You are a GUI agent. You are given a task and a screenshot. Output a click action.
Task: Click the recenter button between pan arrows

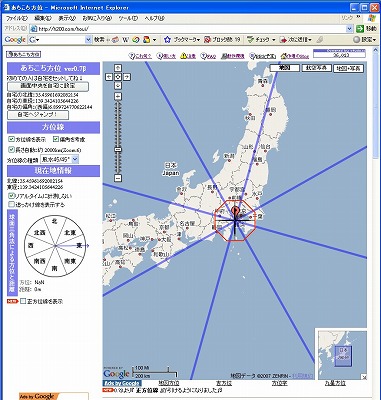118,77
